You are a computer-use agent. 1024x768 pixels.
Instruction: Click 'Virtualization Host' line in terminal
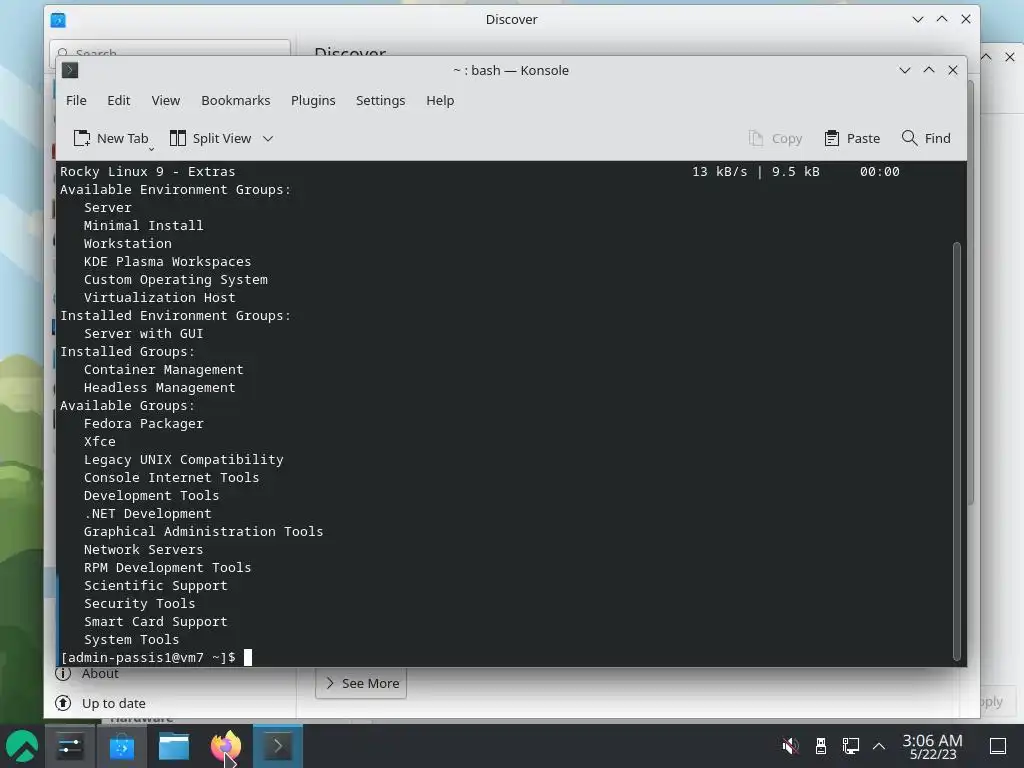click(x=159, y=298)
